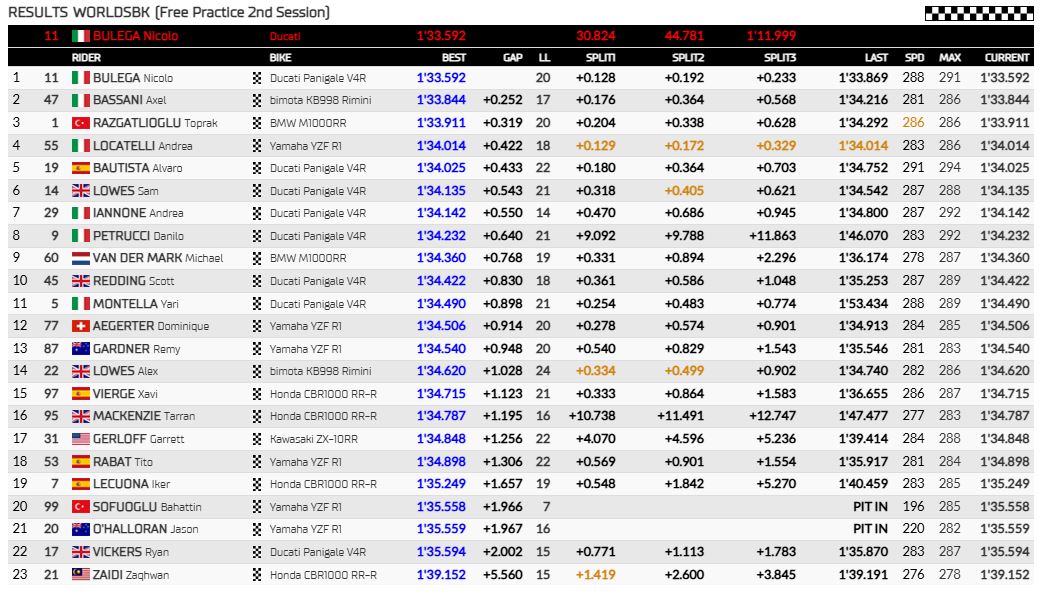
Task: Click the chequered flag icon in PETRUCCI Danilo's row
Action: point(257,236)
